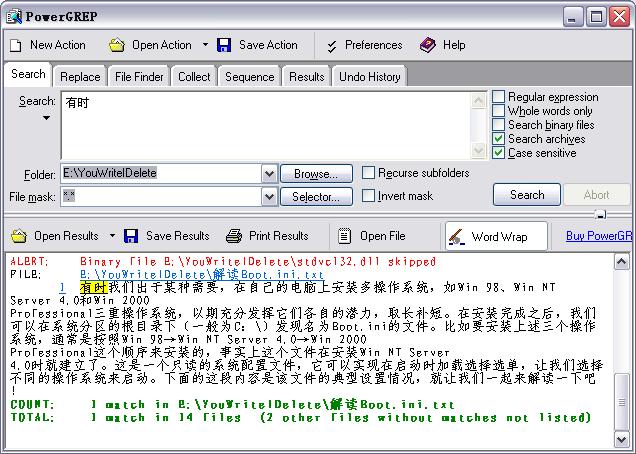Switch to the Replace tab

[80, 77]
